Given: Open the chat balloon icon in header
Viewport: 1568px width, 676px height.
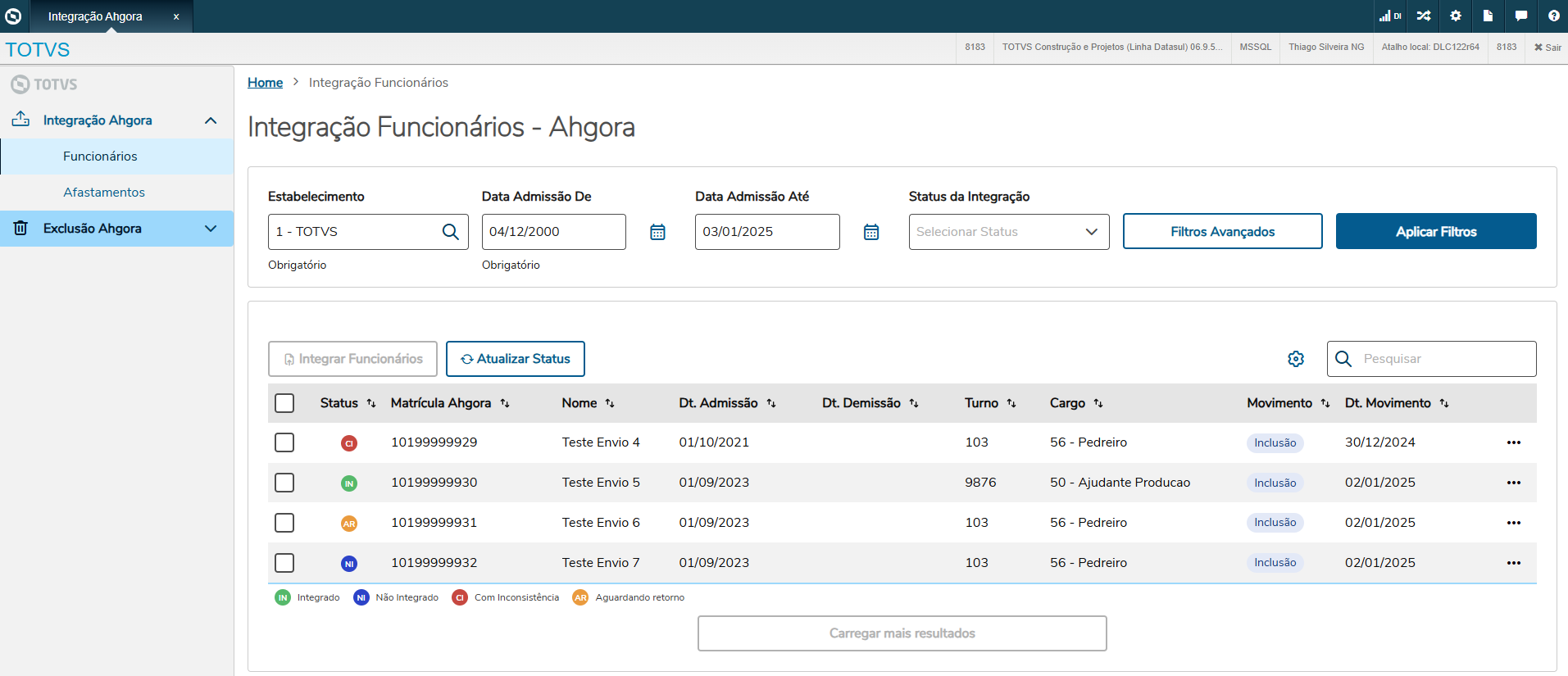Looking at the screenshot, I should (1521, 16).
